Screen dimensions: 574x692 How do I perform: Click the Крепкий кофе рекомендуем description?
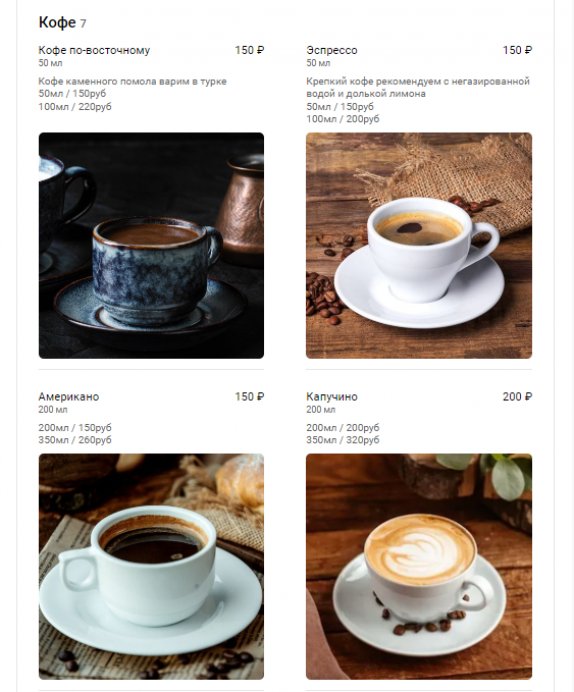coord(418,87)
